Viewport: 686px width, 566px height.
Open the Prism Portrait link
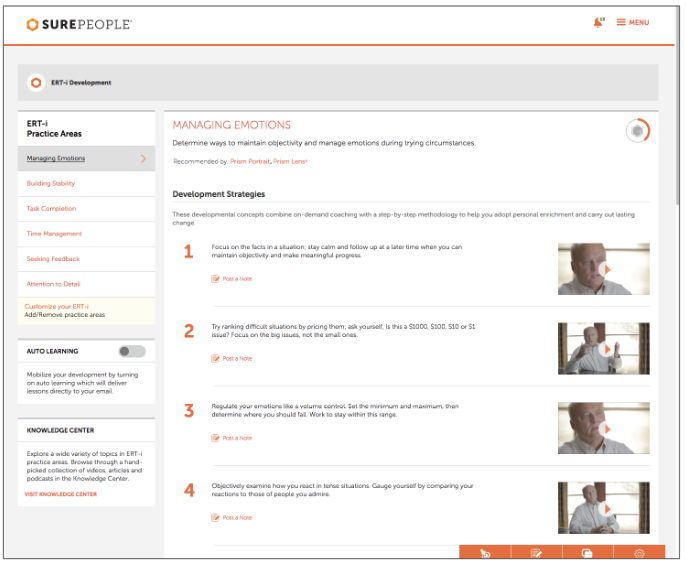(x=250, y=161)
